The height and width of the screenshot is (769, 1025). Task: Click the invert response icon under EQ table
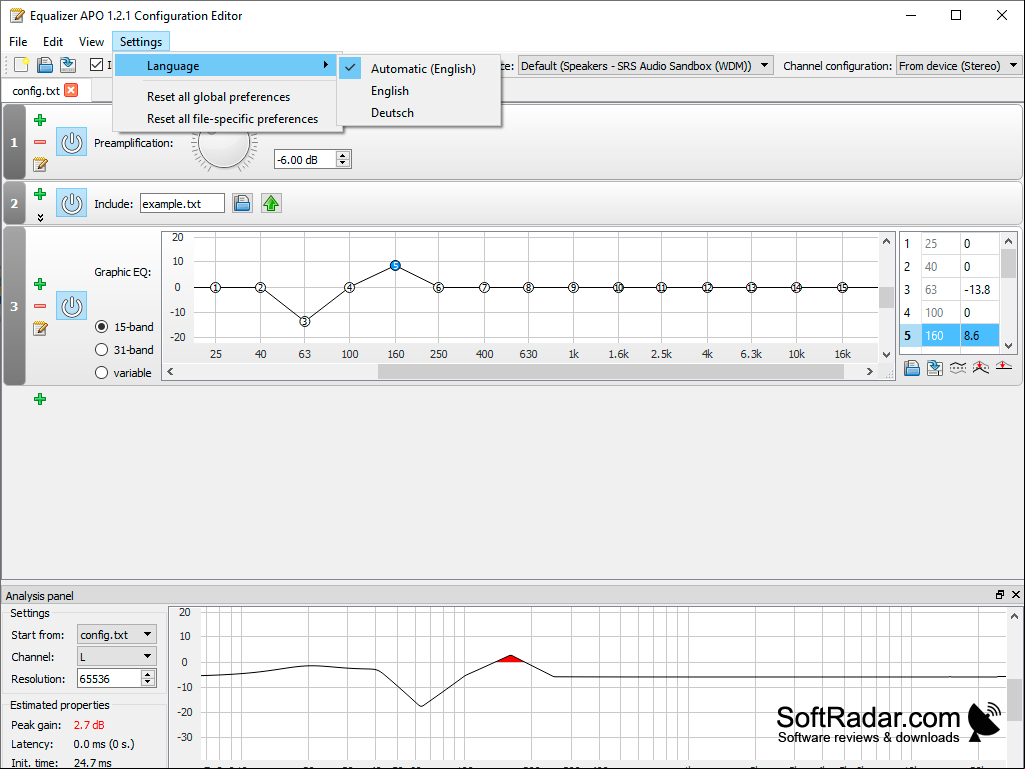958,368
